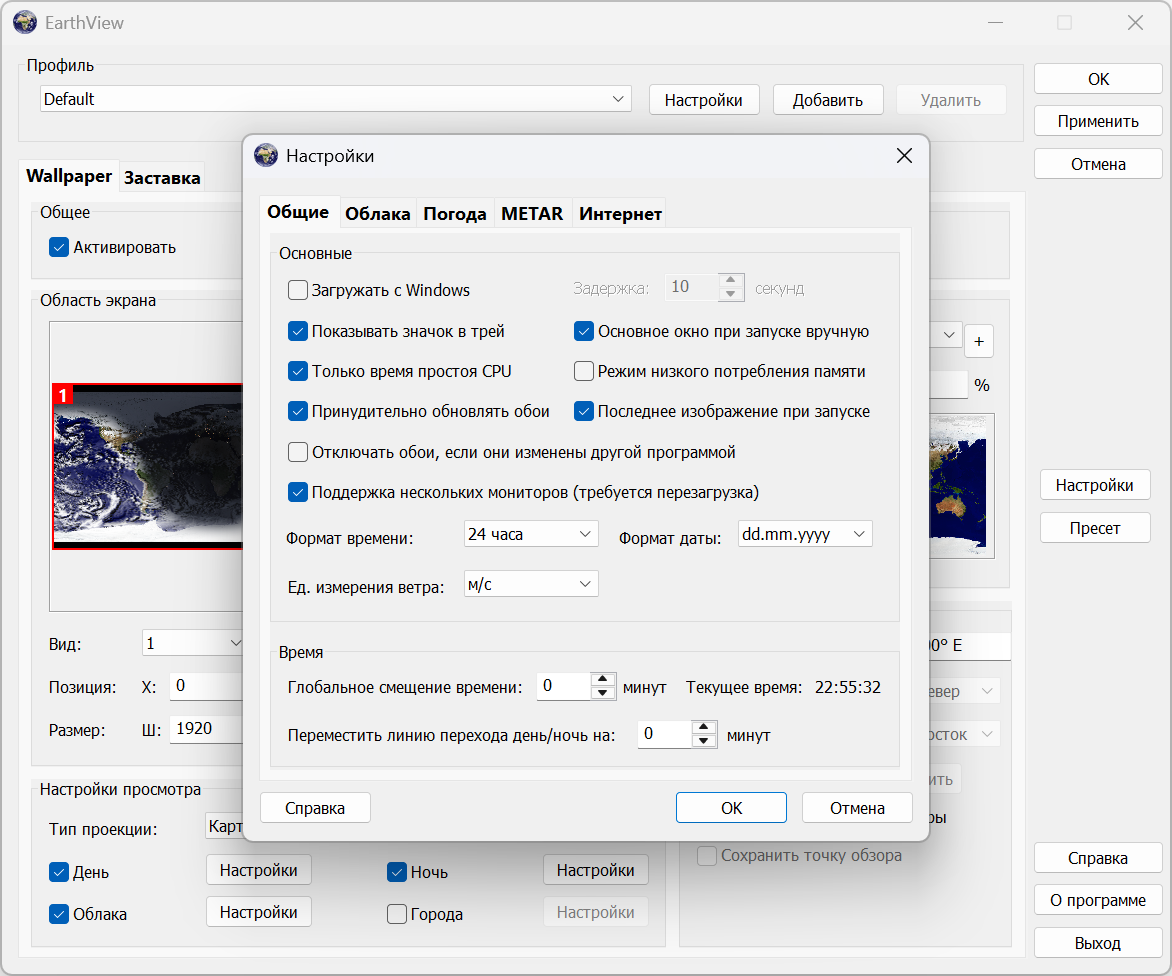Click the Выход button
Screen dimensions: 1172x976
pyautogui.click(x=1098, y=942)
